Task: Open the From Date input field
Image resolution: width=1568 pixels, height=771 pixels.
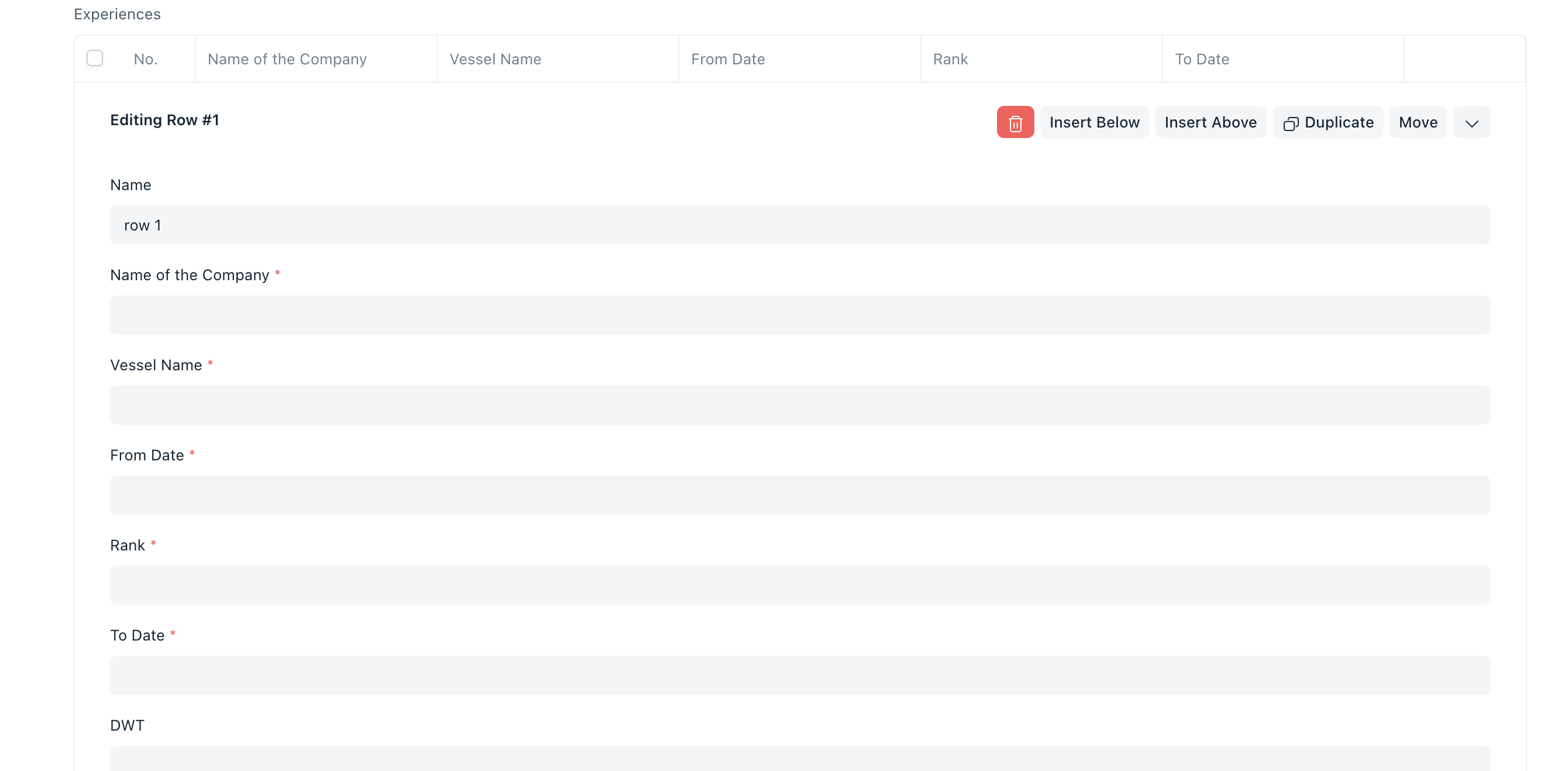Action: pos(799,495)
